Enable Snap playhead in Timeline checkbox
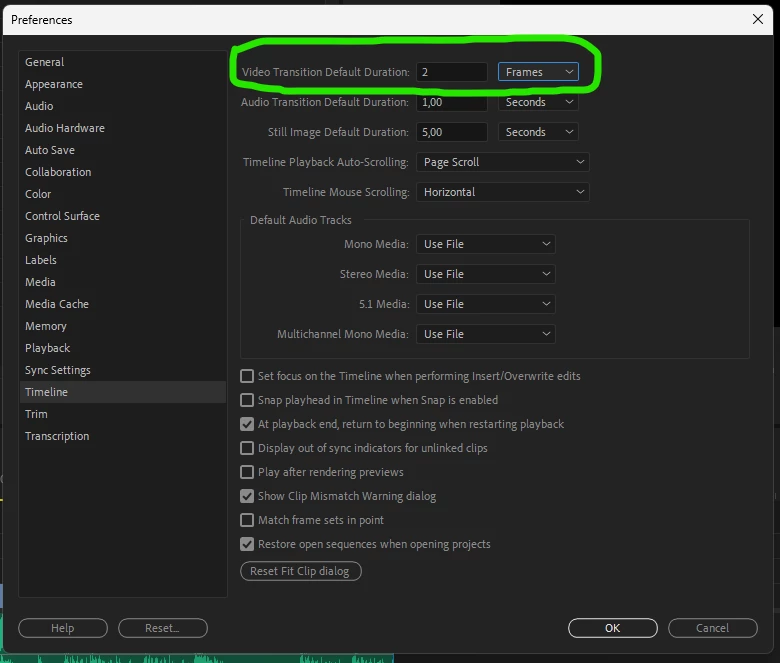 pos(247,400)
